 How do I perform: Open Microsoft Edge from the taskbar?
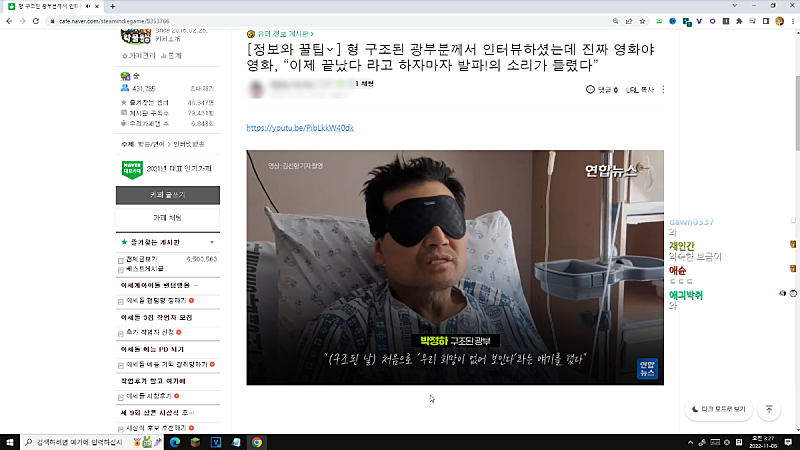(x=174, y=441)
